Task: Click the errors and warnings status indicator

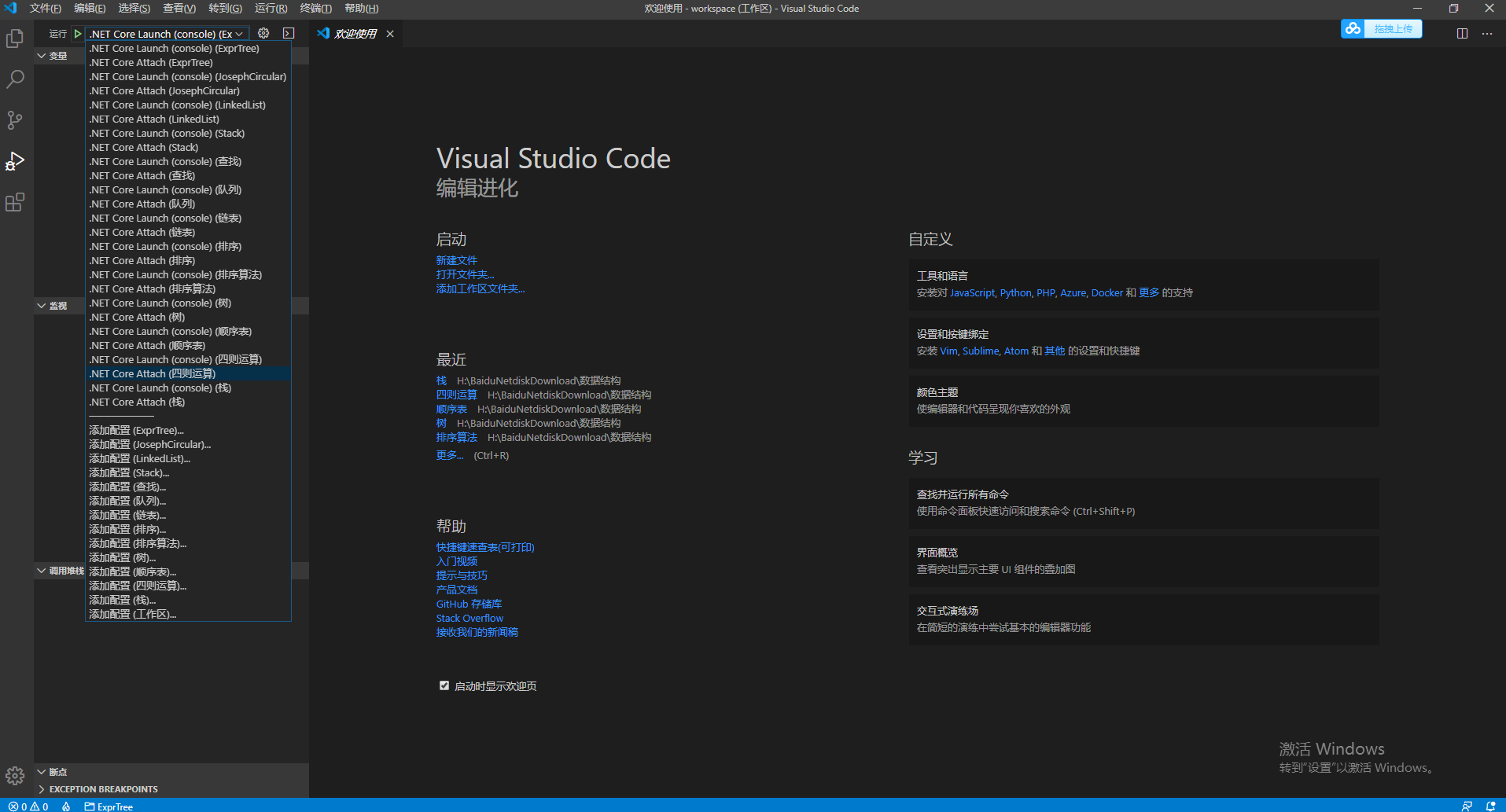Action: click(28, 806)
